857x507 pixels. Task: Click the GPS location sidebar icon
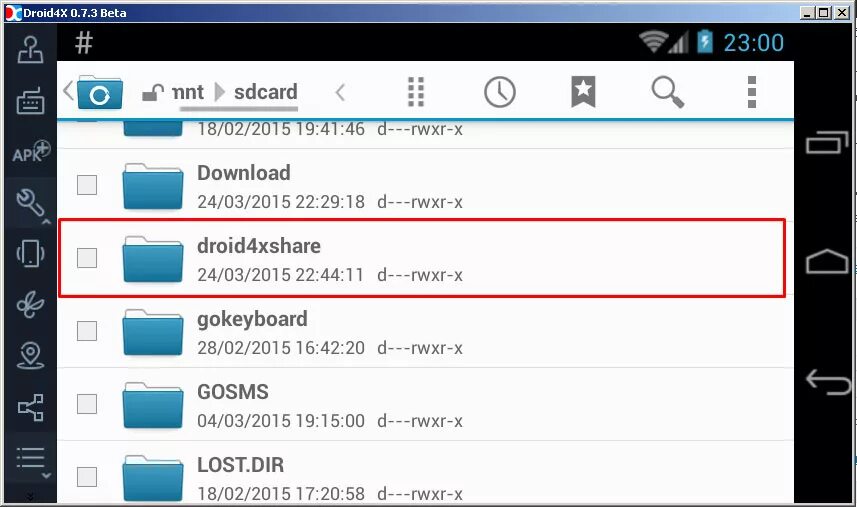pos(31,356)
